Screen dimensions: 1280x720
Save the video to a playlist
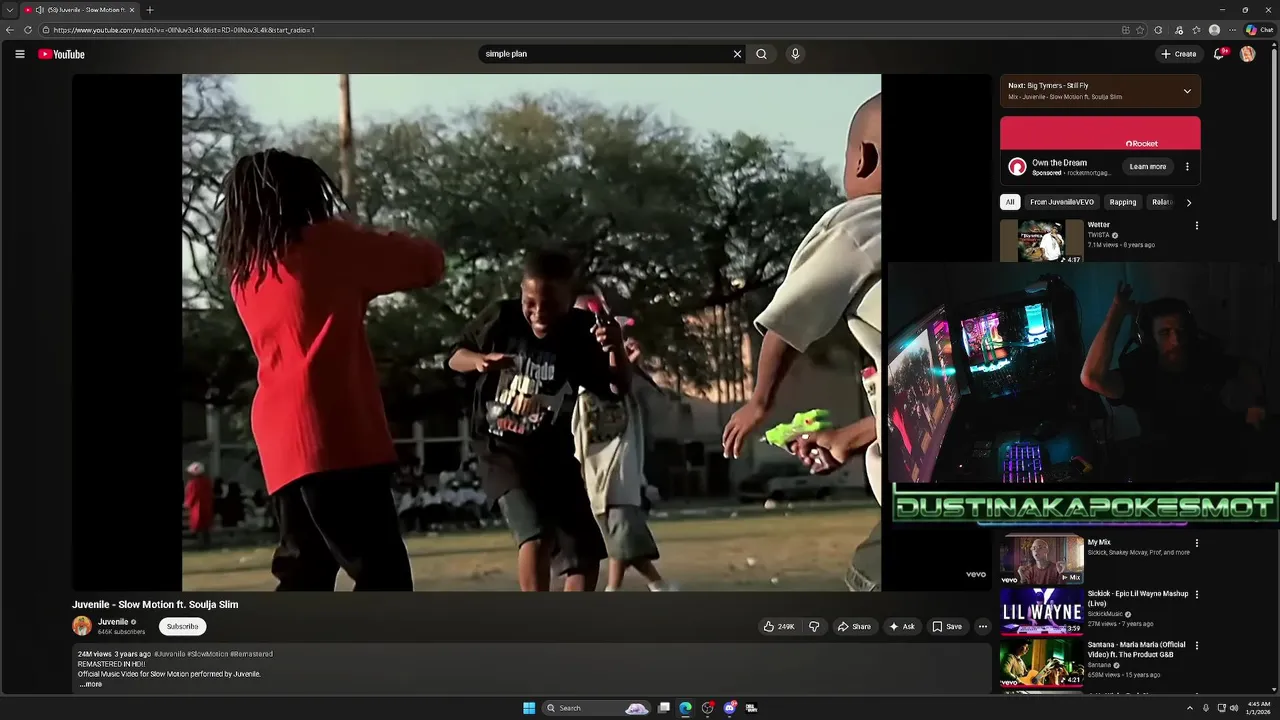point(947,627)
